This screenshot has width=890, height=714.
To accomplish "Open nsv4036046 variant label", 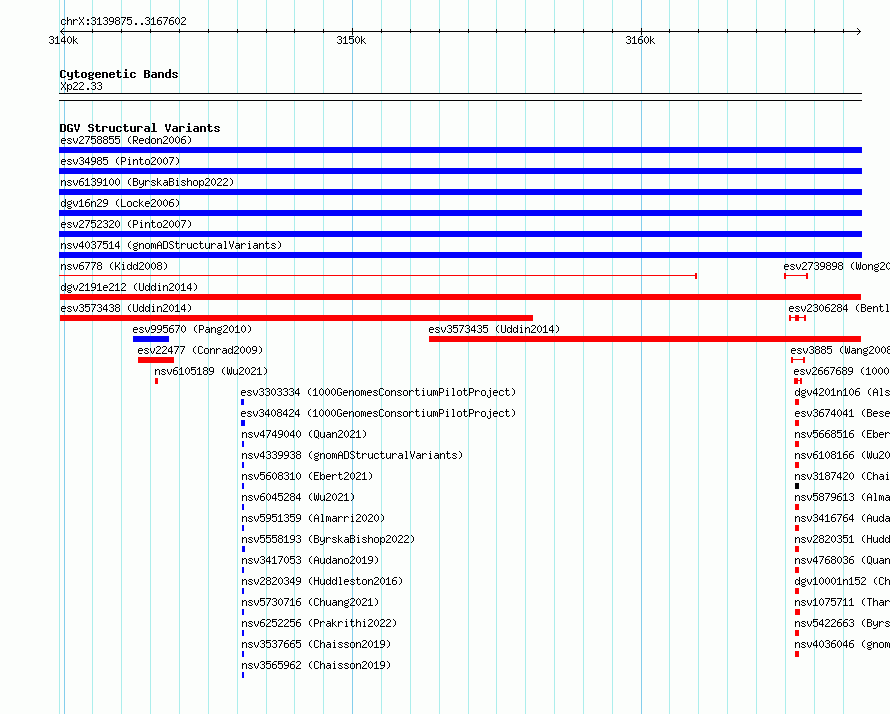I will (842, 644).
